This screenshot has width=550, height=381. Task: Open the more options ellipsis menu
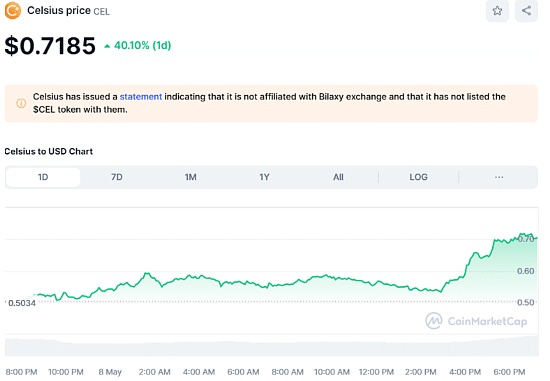tap(499, 177)
